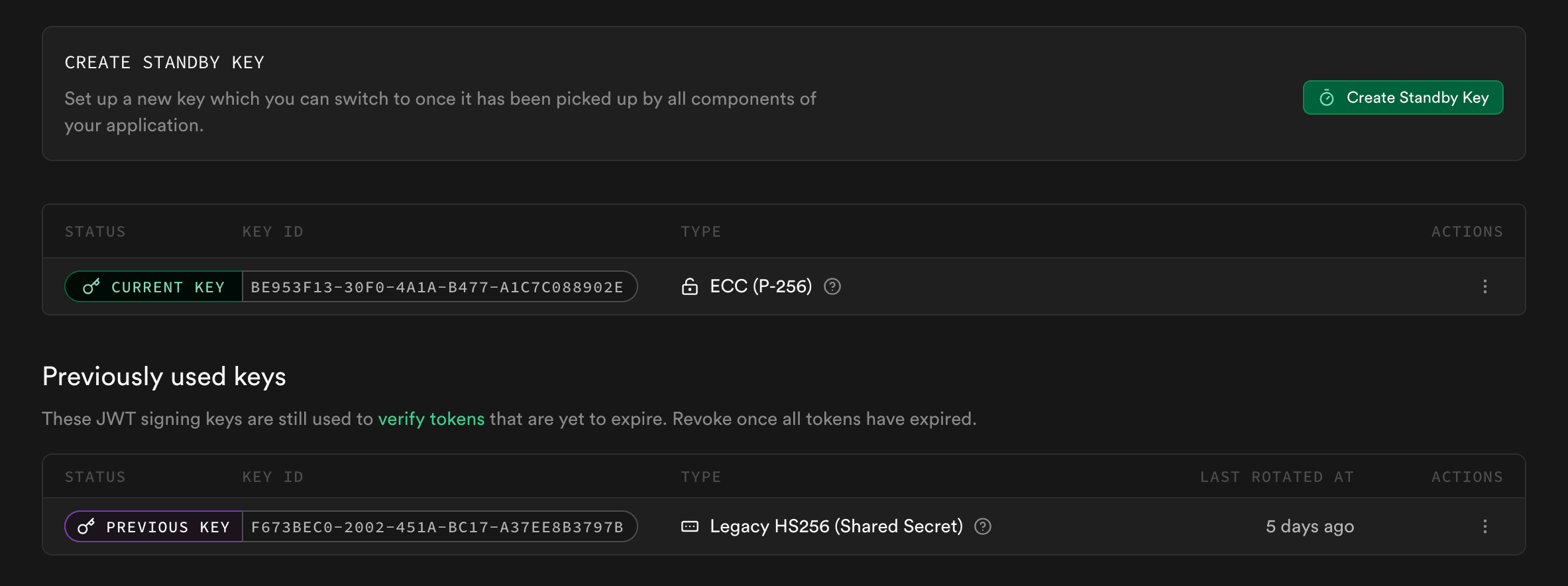Click the key icon in the CURRENT KEY badge
This screenshot has width=1568, height=586.
point(91,286)
